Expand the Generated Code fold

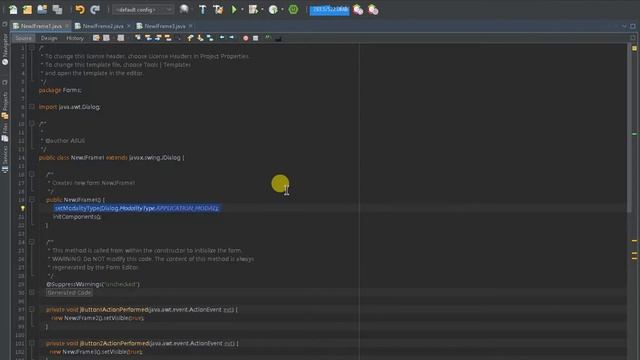tap(31, 293)
